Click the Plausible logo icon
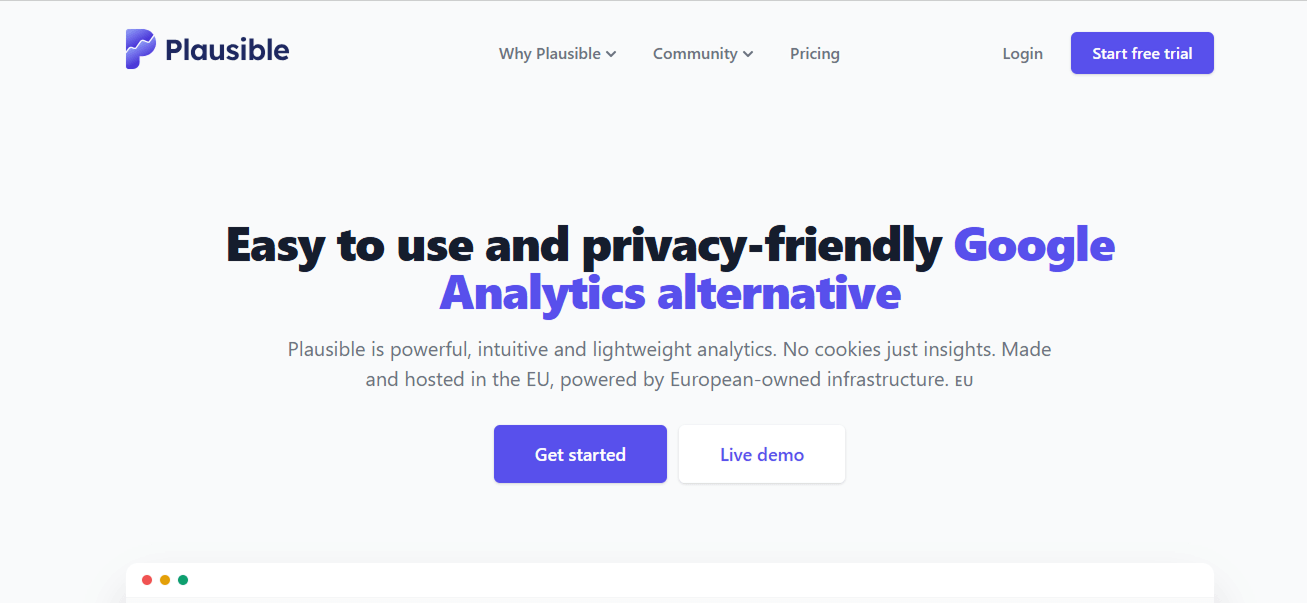The image size is (1307, 603). (141, 49)
